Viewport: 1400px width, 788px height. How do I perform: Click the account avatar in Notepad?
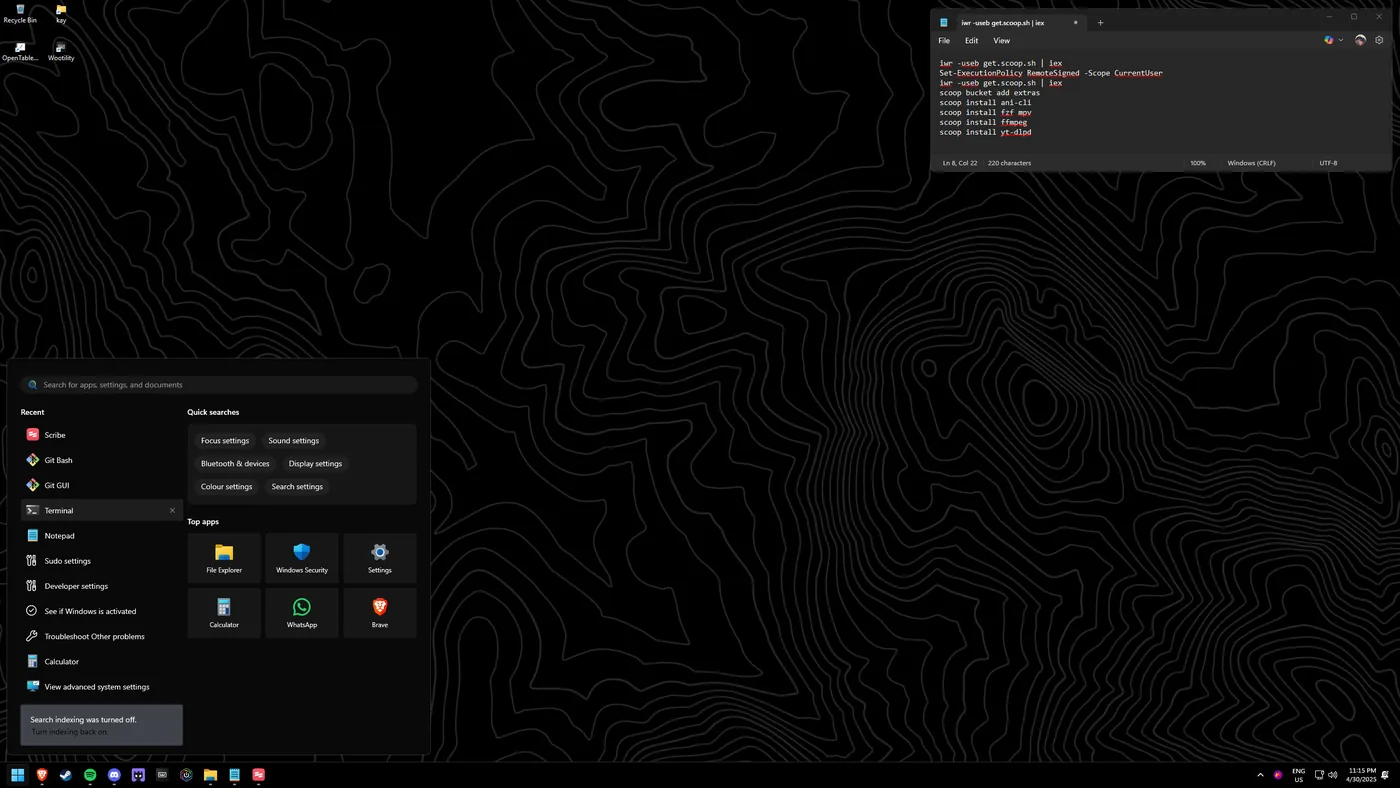[x=1360, y=40]
